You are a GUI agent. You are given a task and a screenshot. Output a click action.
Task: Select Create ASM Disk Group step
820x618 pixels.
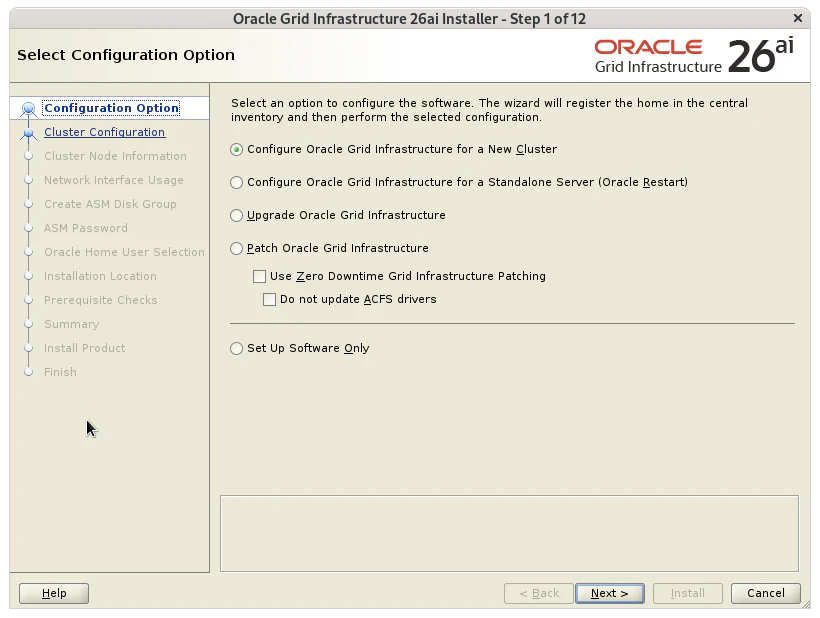tap(110, 204)
